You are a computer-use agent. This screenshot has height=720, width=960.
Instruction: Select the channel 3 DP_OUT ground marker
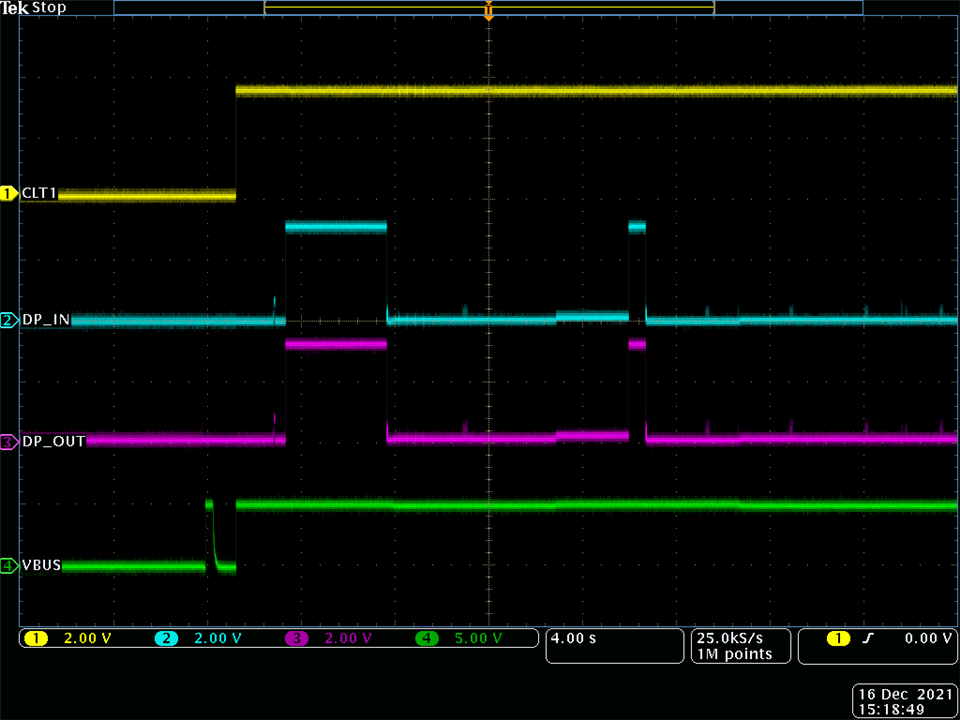9,441
